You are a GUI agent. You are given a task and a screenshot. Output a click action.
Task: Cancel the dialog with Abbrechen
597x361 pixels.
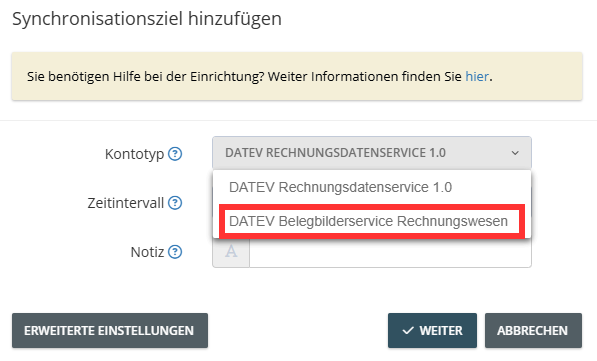click(x=533, y=331)
